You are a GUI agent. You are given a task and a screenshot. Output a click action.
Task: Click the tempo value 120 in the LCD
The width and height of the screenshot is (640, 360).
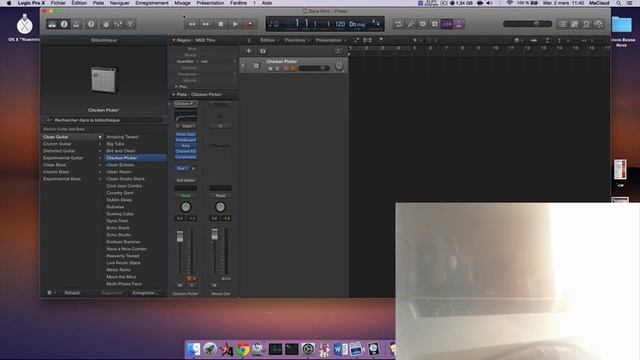pyautogui.click(x=340, y=24)
